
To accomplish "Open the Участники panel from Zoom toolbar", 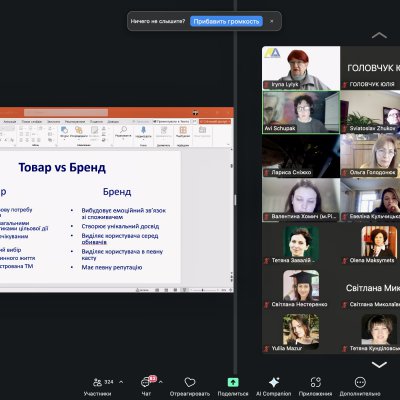I will 97,387.
